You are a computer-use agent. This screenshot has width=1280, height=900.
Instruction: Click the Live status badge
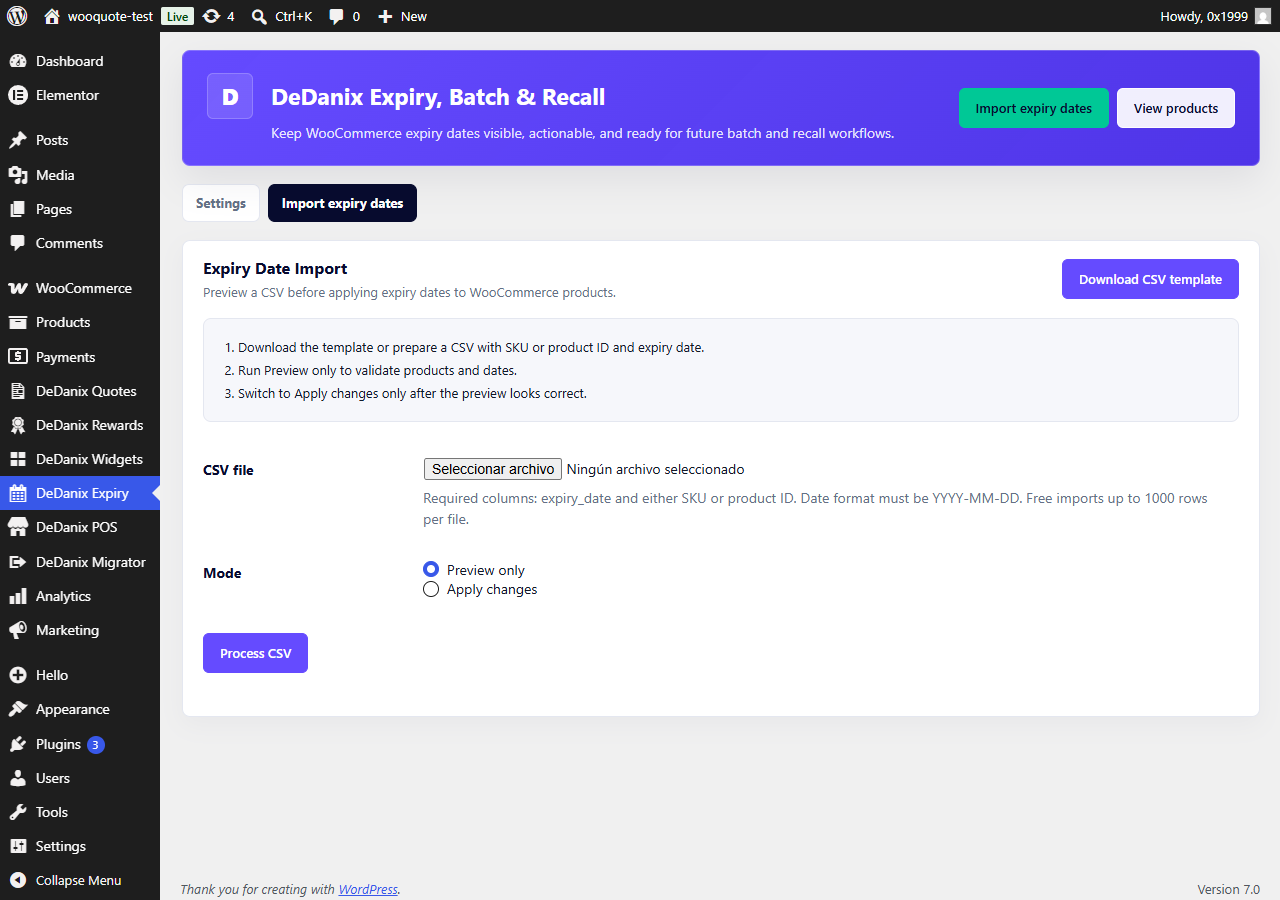pos(177,16)
